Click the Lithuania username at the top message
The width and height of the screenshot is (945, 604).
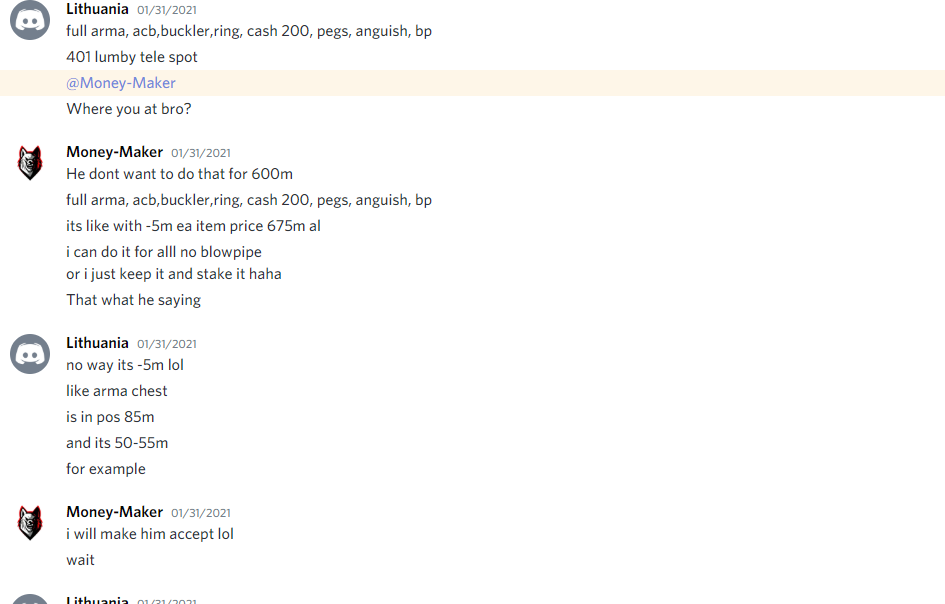(97, 9)
